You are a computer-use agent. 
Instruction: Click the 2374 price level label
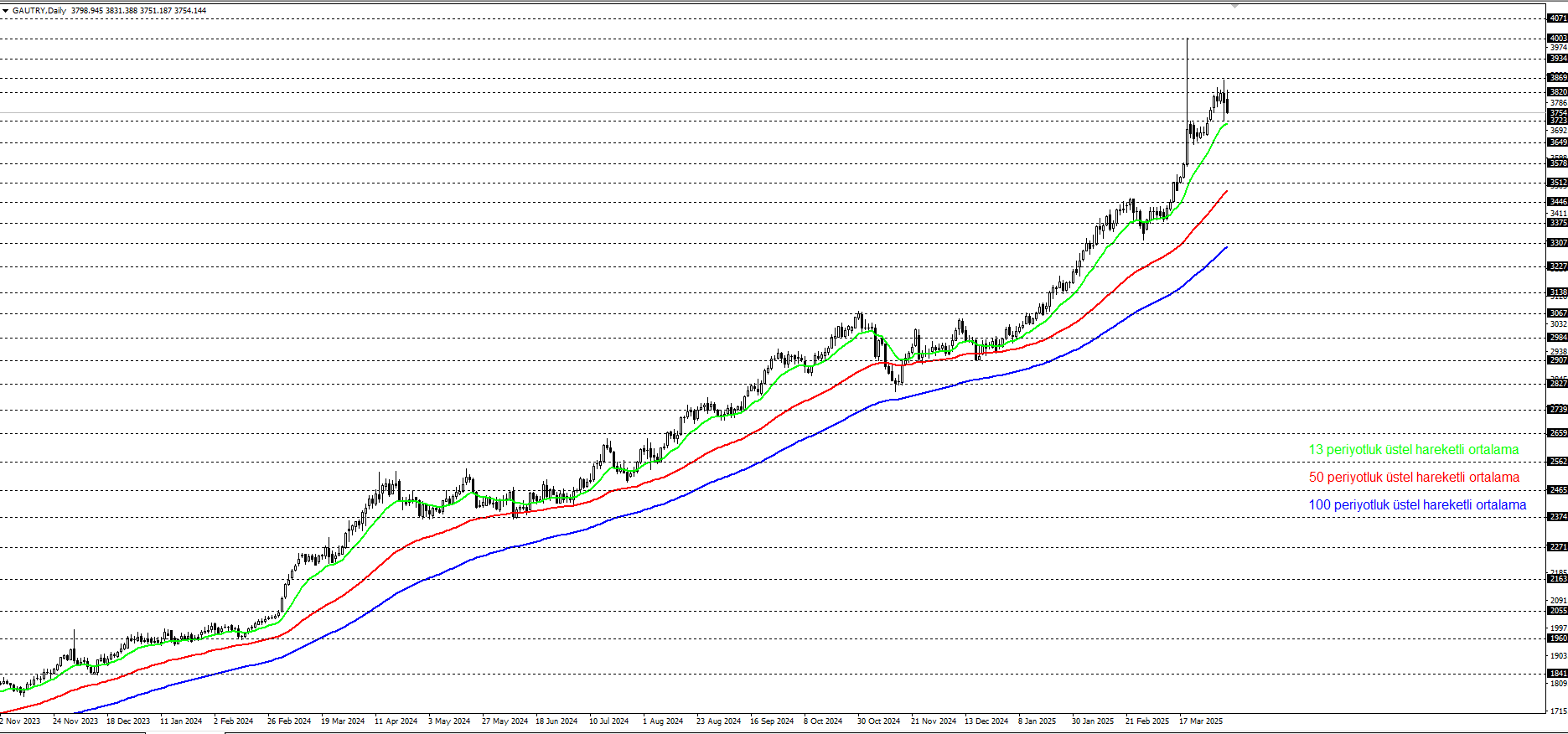pyautogui.click(x=1557, y=517)
